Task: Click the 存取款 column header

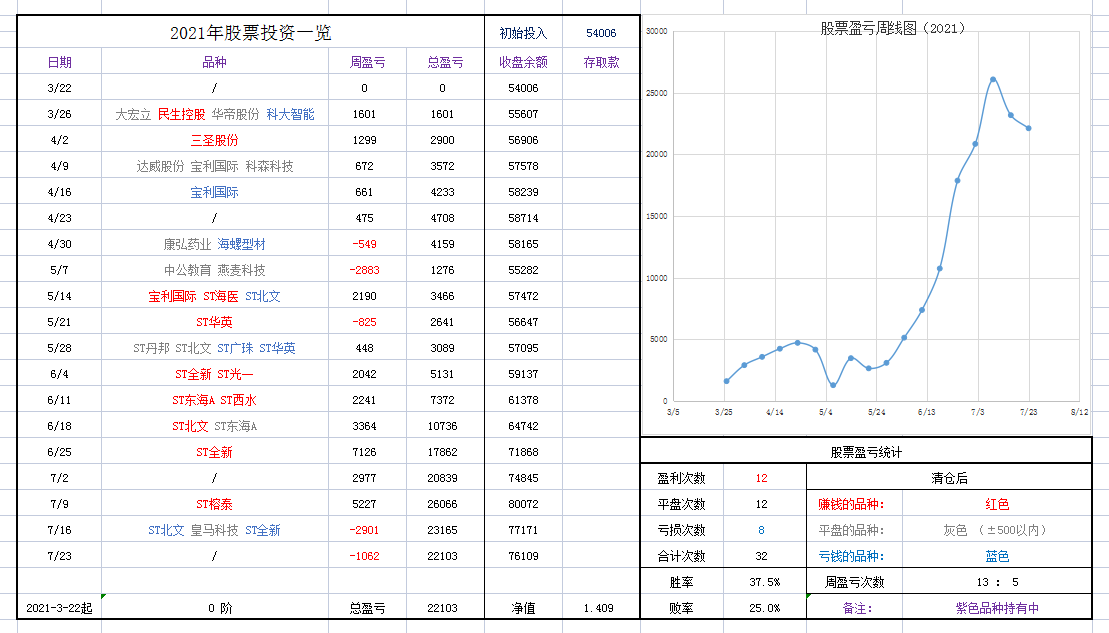Action: pyautogui.click(x=601, y=62)
